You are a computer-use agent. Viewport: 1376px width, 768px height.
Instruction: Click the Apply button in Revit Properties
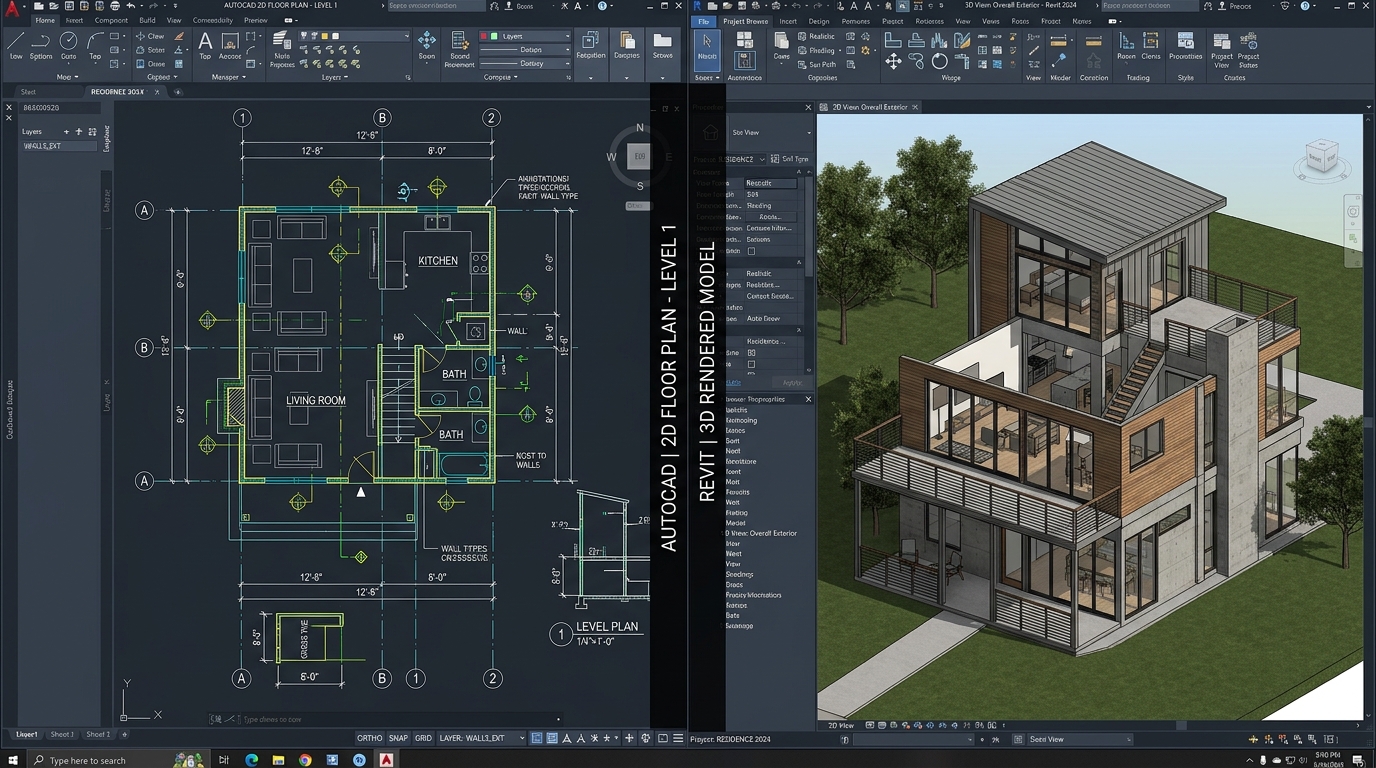[792, 382]
